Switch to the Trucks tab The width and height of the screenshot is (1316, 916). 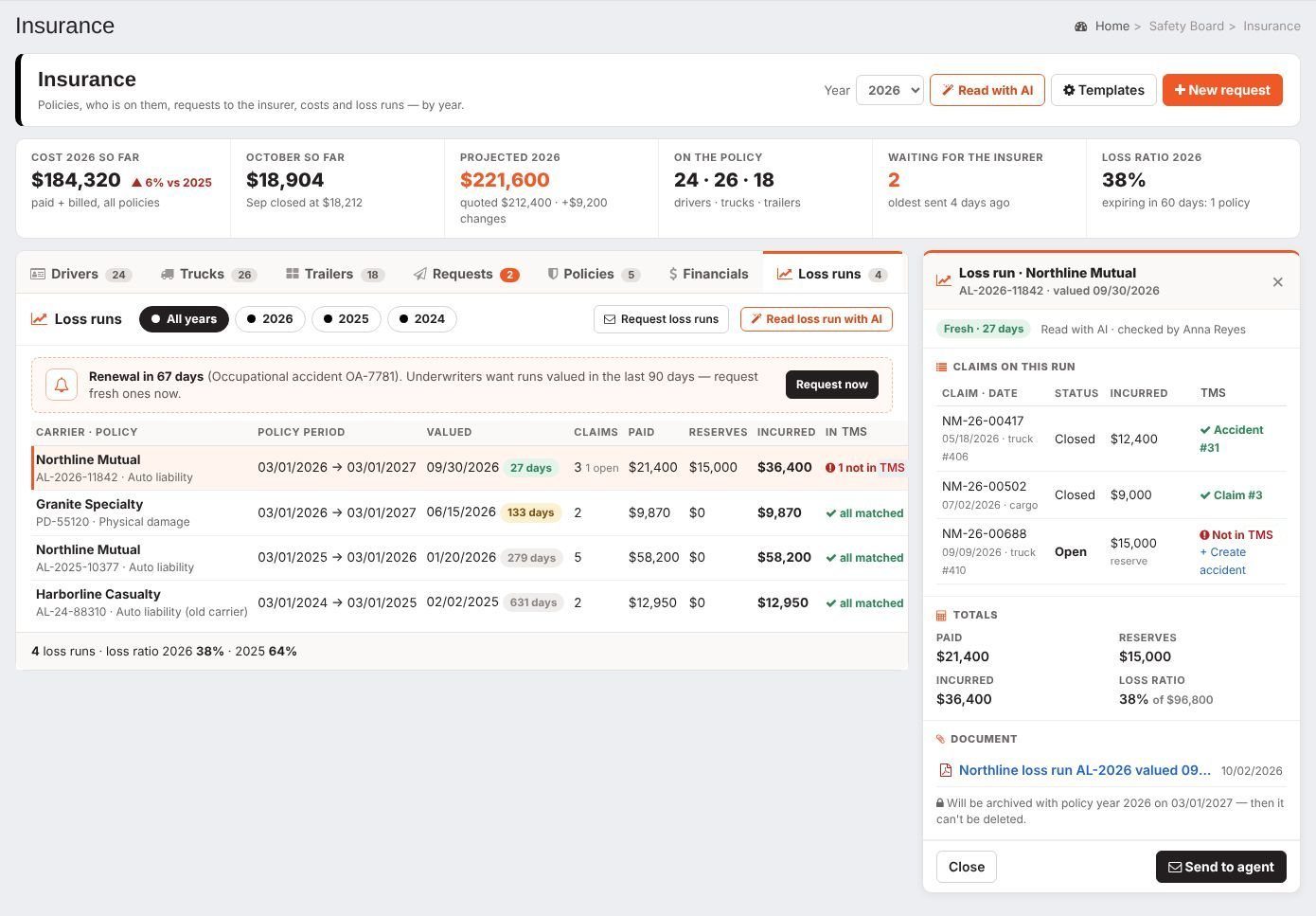click(x=207, y=274)
